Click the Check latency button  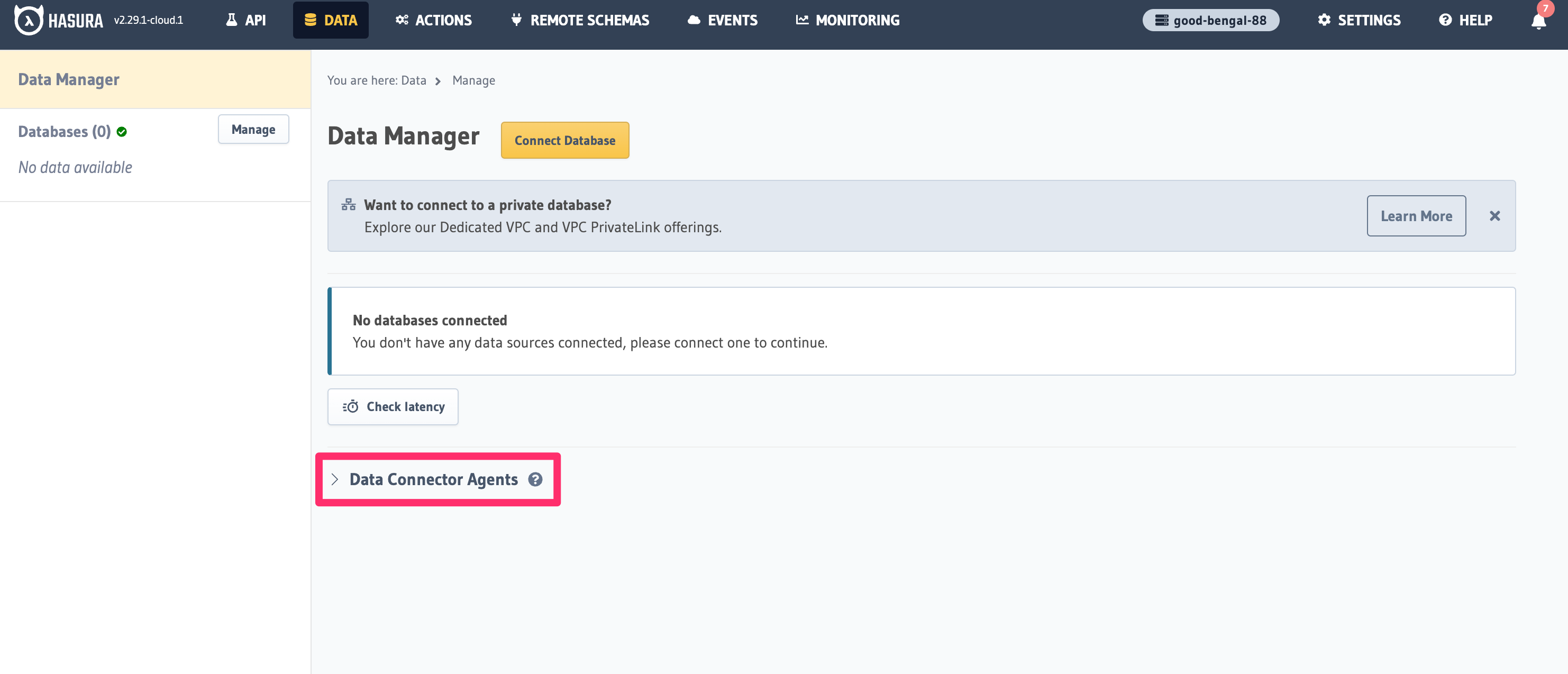(393, 406)
